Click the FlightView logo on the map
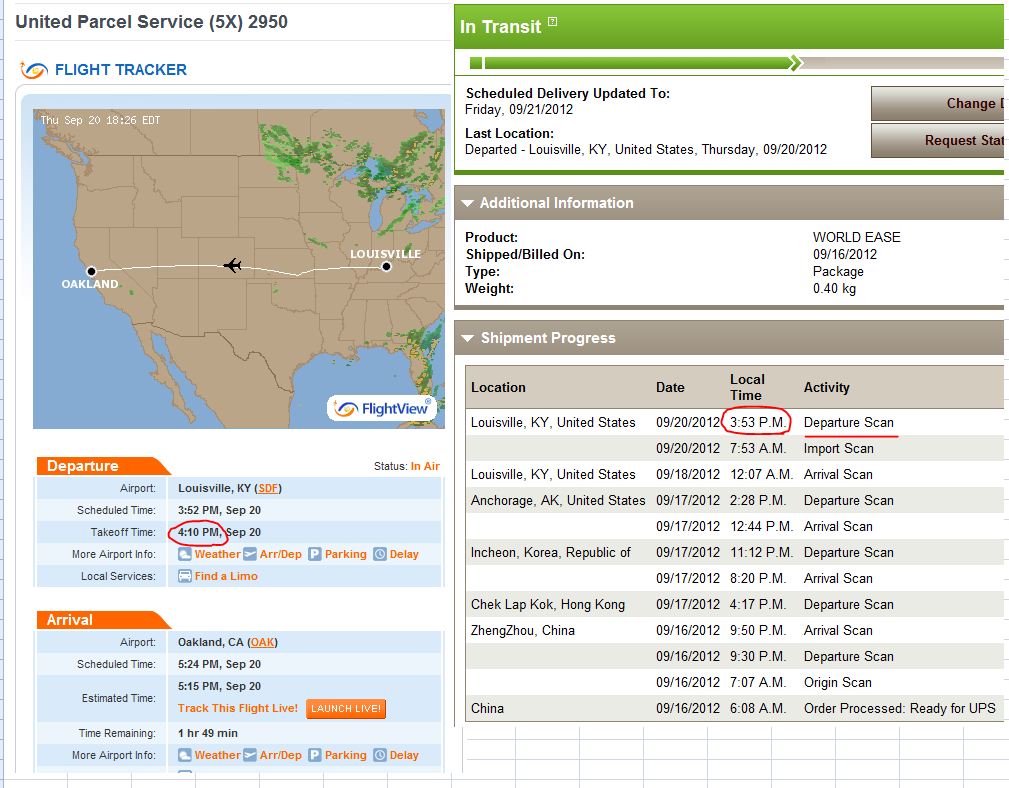The height and width of the screenshot is (788, 1009). click(382, 408)
